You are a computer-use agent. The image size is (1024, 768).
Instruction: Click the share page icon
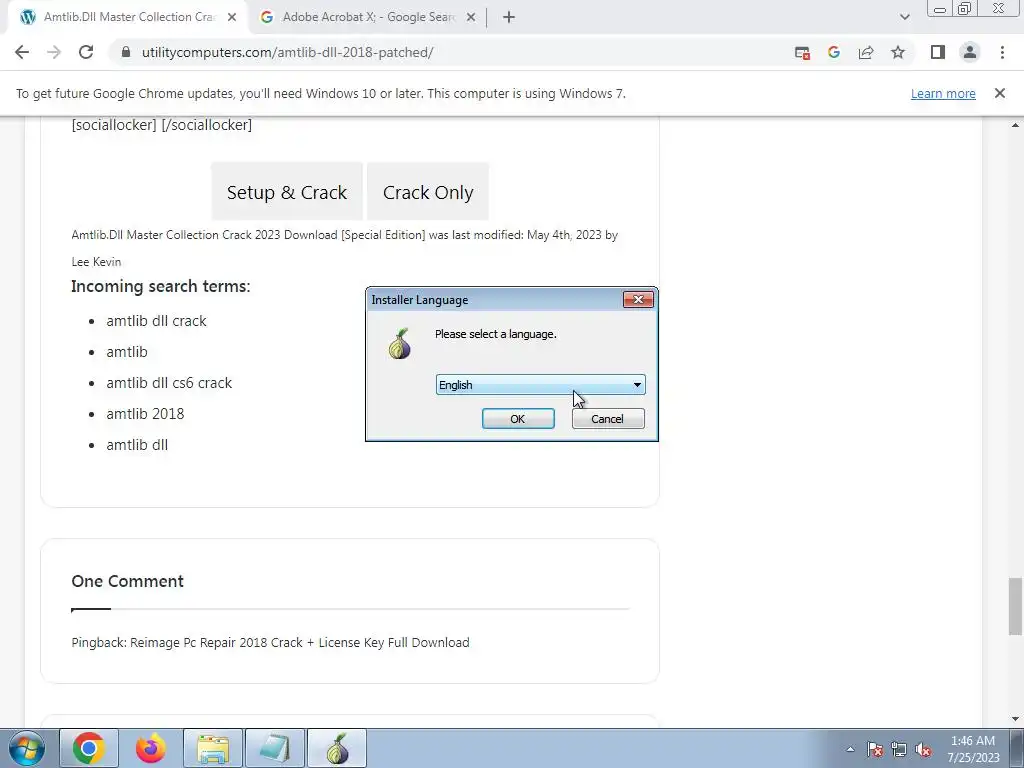click(x=866, y=52)
